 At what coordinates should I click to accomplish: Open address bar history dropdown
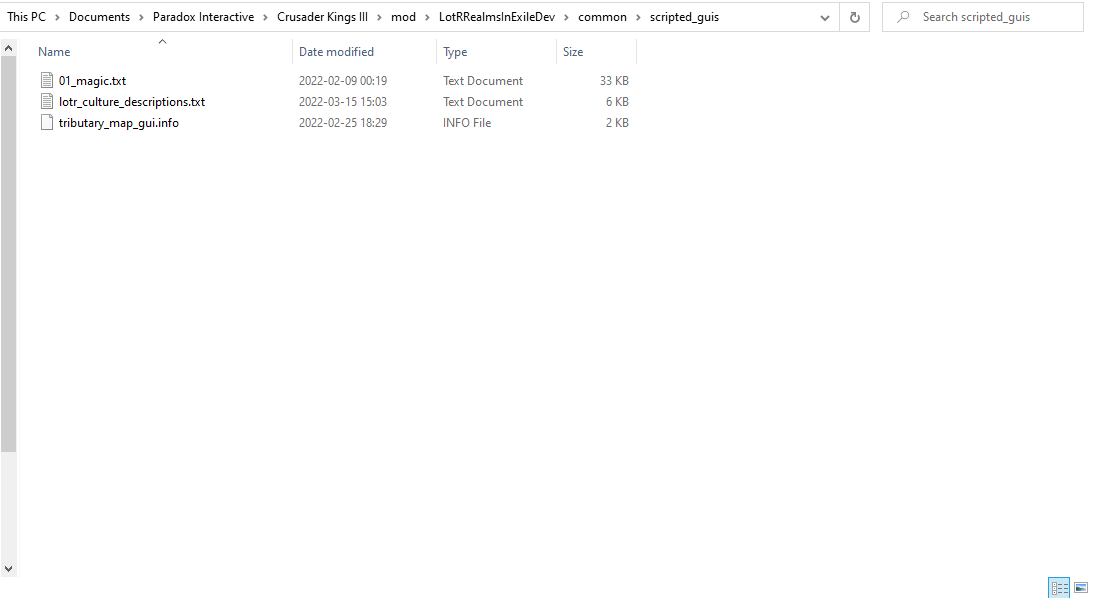(825, 17)
